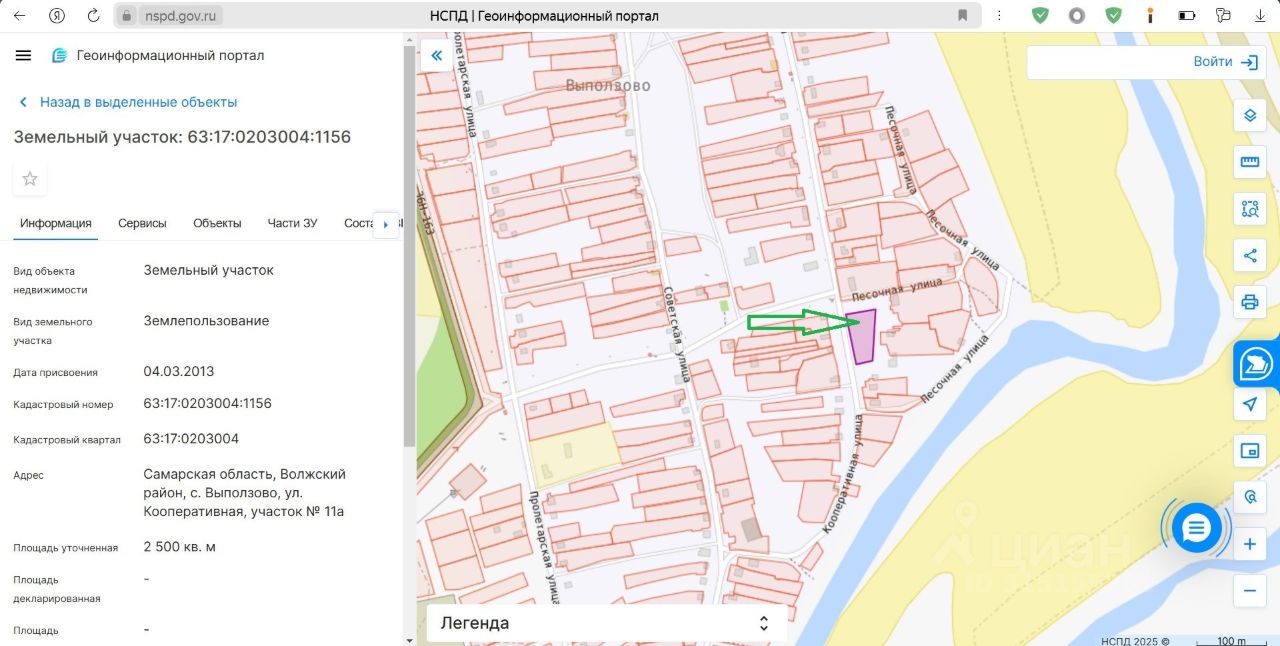The width and height of the screenshot is (1280, 646).
Task: Switch to the Сервисы tab
Action: pos(142,223)
